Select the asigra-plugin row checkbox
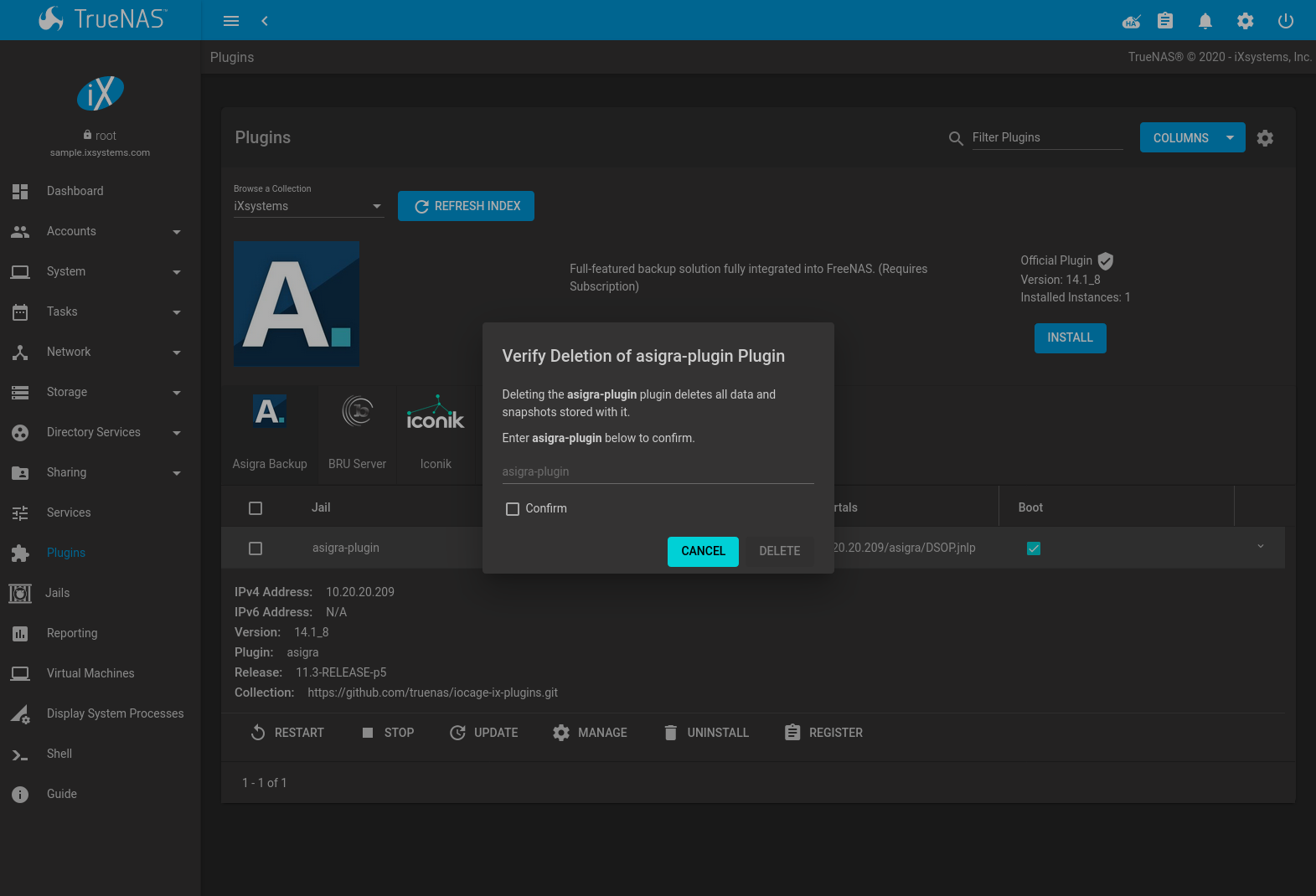Image resolution: width=1316 pixels, height=896 pixels. (x=255, y=548)
